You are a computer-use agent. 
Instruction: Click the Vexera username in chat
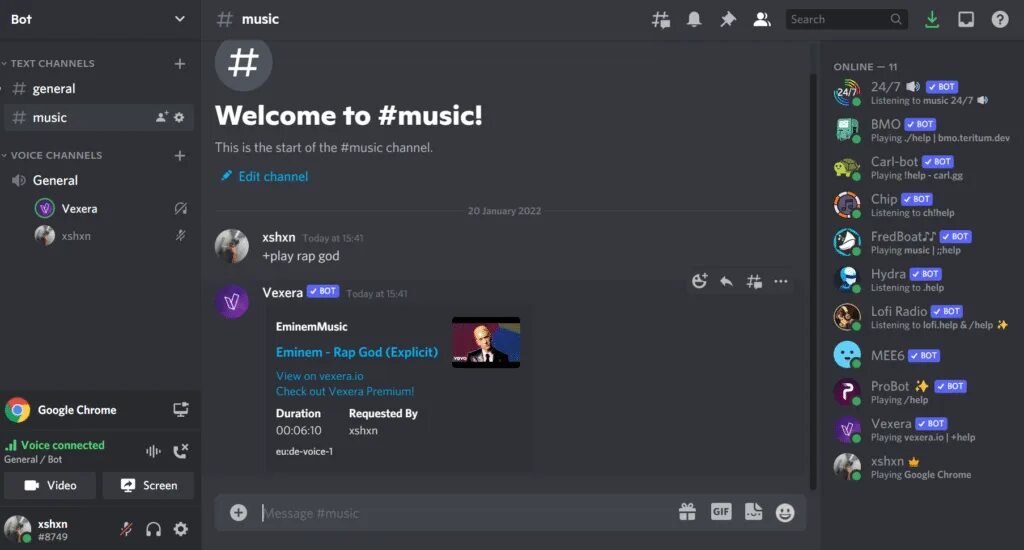[282, 293]
